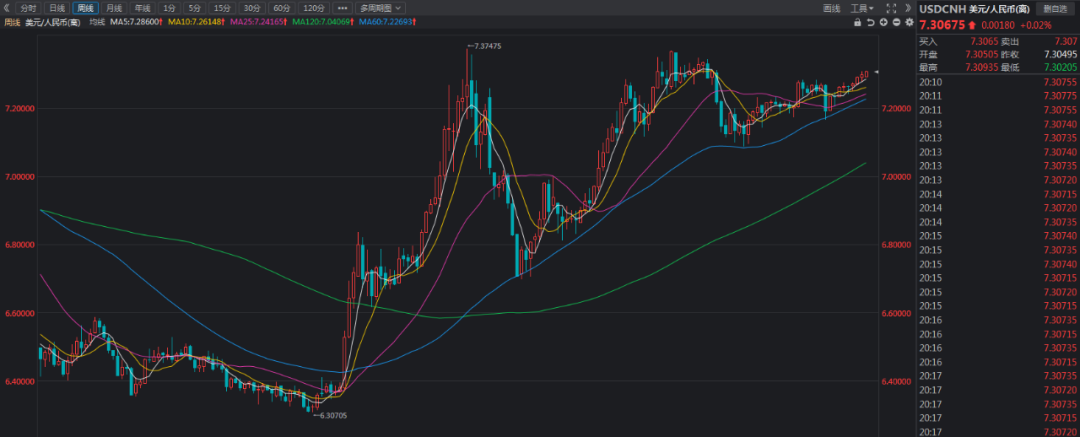The image size is (1080, 437).
Task: Open 多周期图 dropdown
Action: coord(380,8)
